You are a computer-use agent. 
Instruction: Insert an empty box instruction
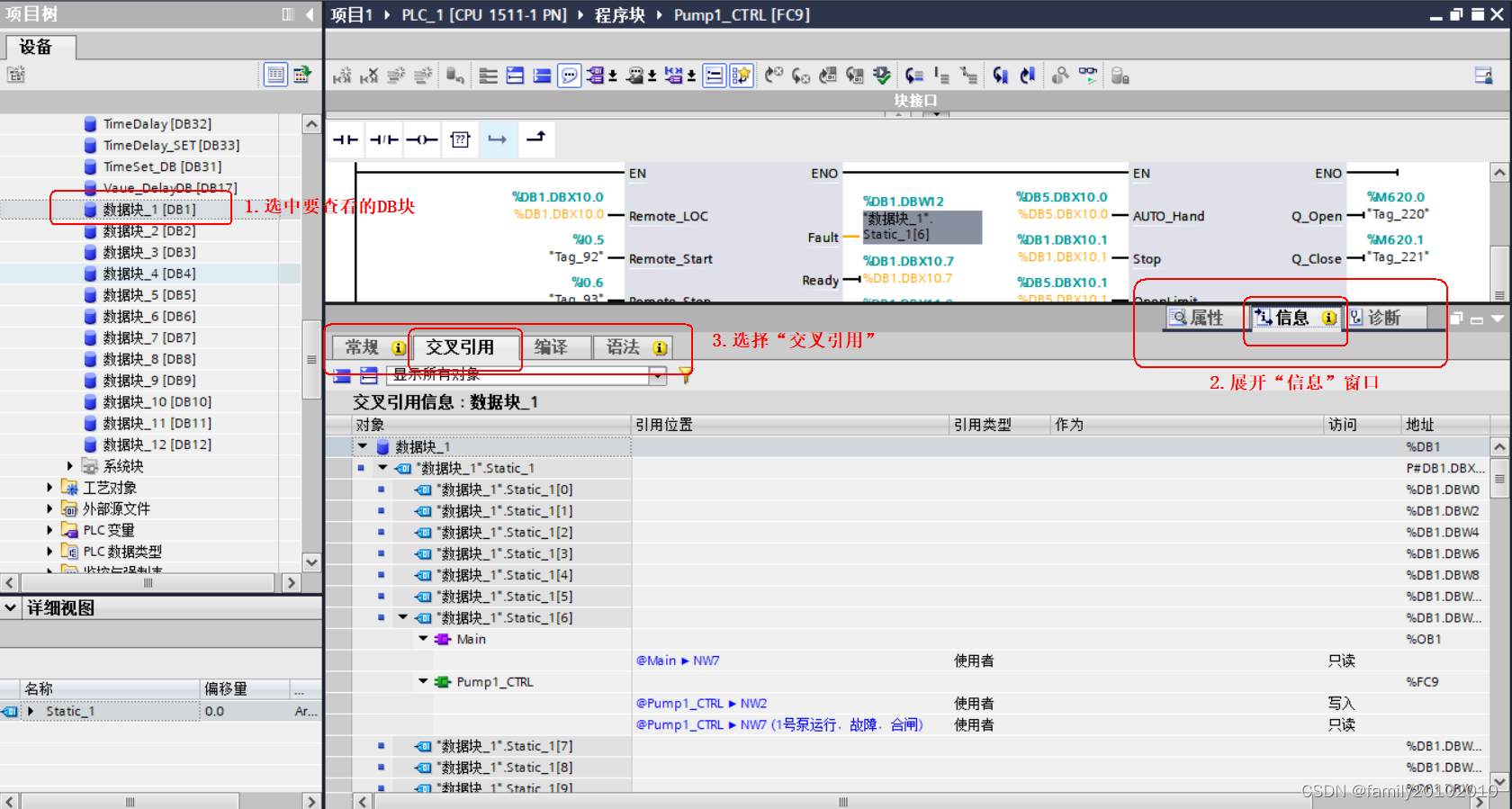460,139
